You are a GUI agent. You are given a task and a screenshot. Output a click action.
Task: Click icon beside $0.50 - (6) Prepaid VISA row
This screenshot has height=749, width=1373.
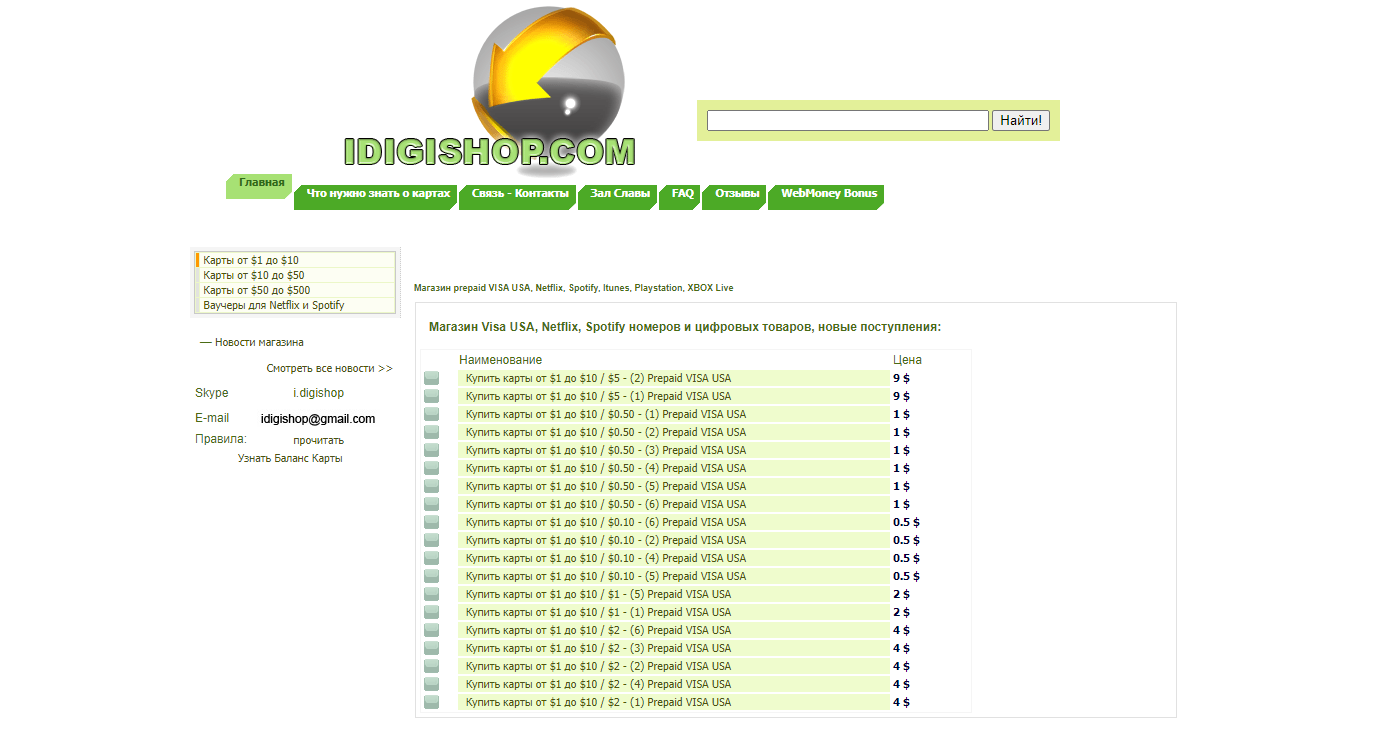coord(432,504)
